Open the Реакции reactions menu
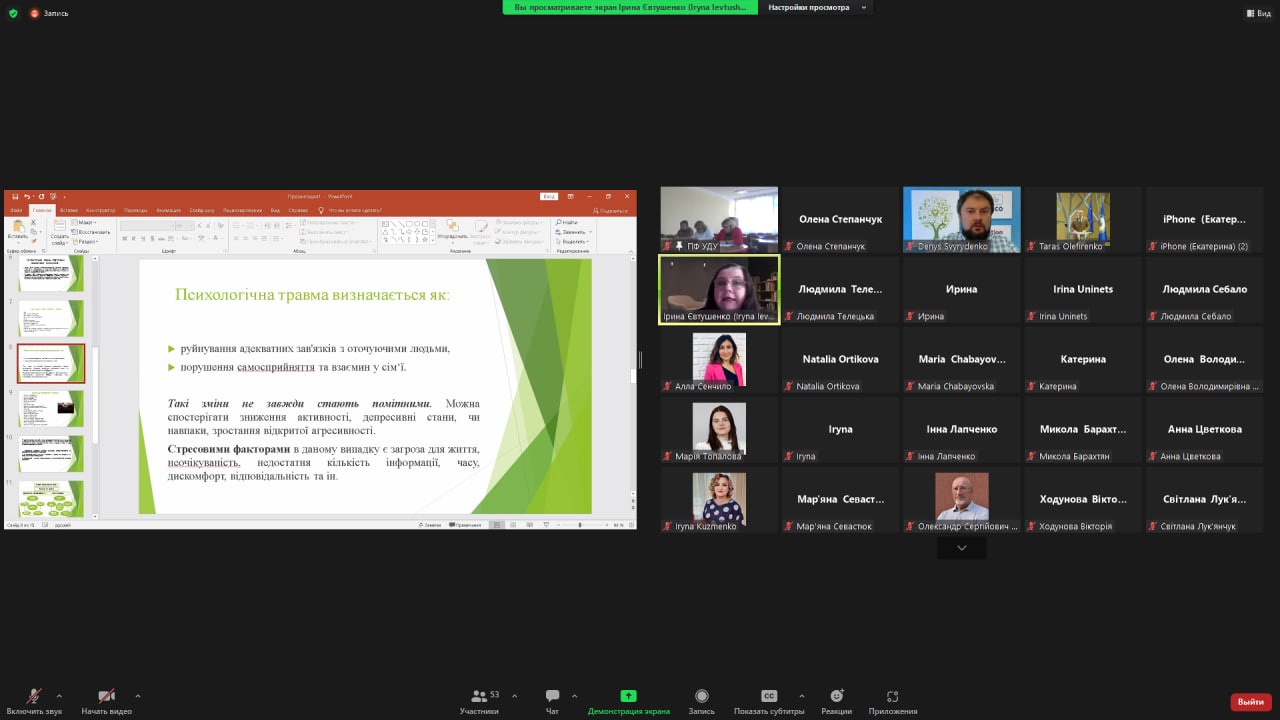 click(x=836, y=701)
